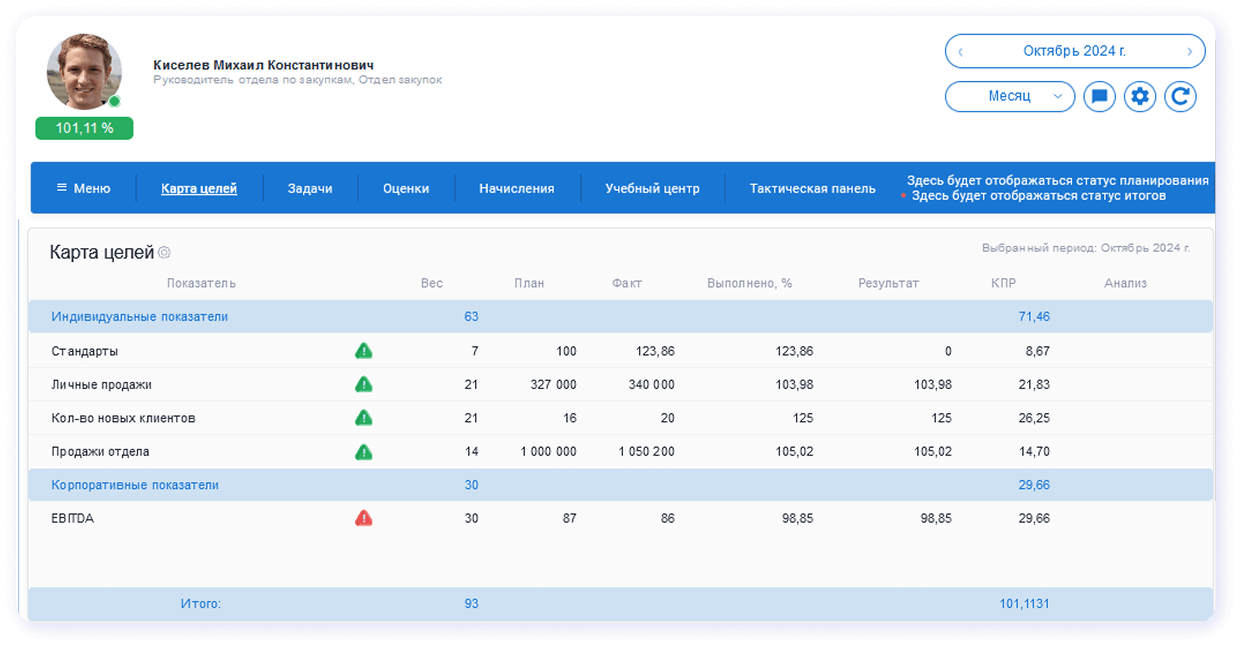This screenshot has height=647, width=1240.
Task: Click the green 101,11% performance badge
Action: [x=84, y=128]
